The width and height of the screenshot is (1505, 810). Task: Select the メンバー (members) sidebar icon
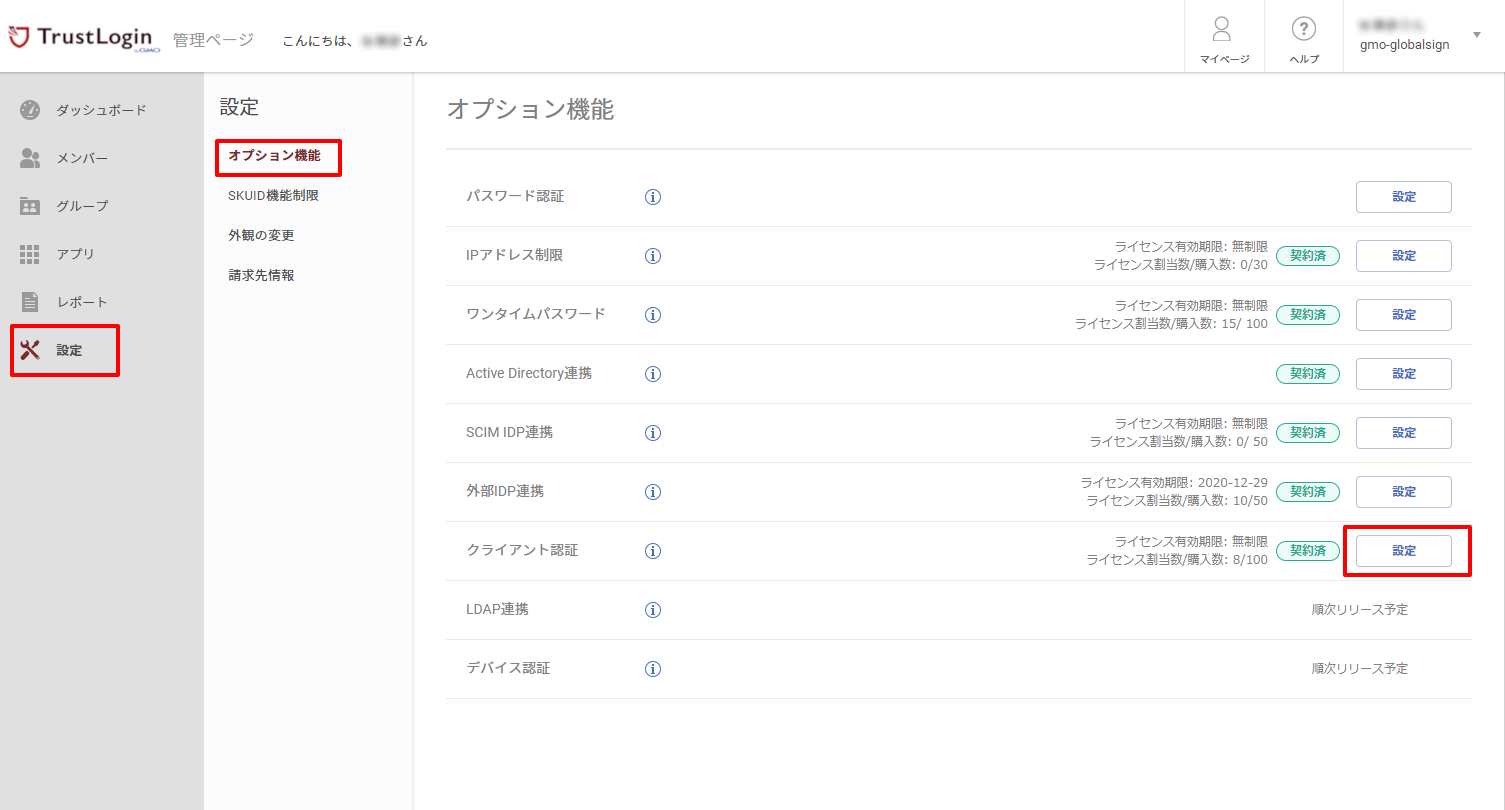pyautogui.click(x=30, y=158)
